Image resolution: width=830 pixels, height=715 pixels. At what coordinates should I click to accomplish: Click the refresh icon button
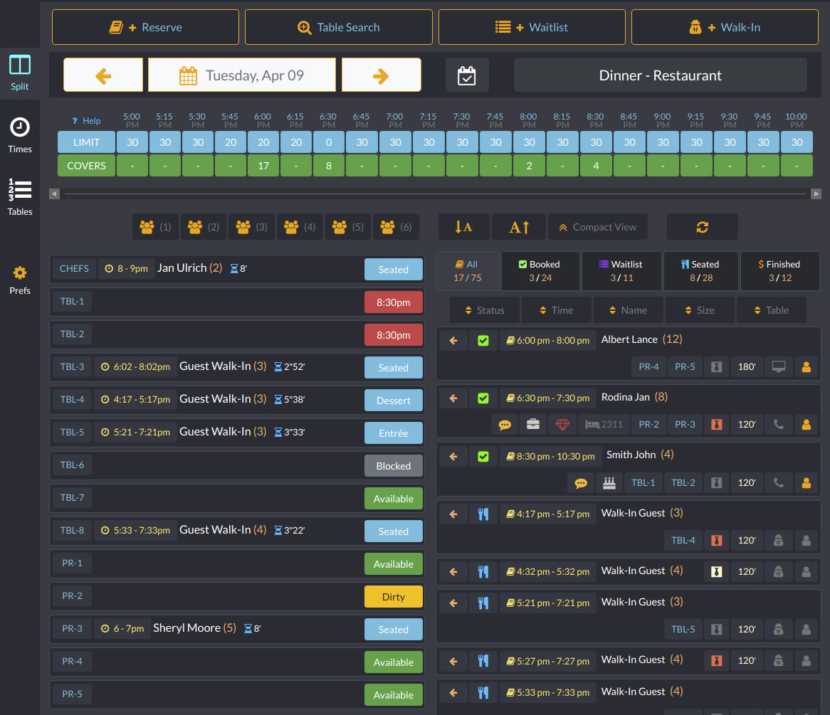(x=702, y=227)
